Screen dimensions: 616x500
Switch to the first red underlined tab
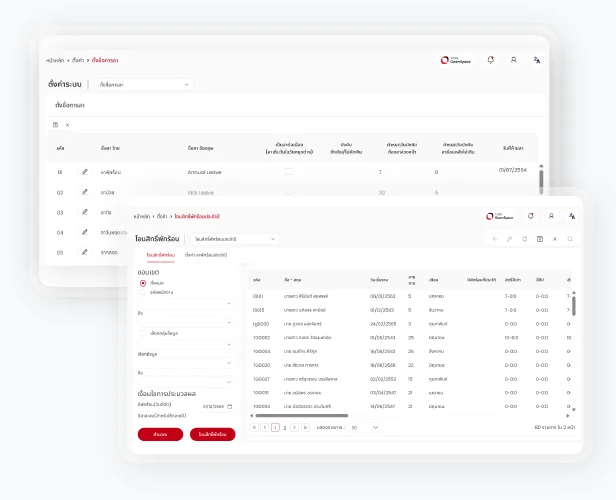coord(161,255)
